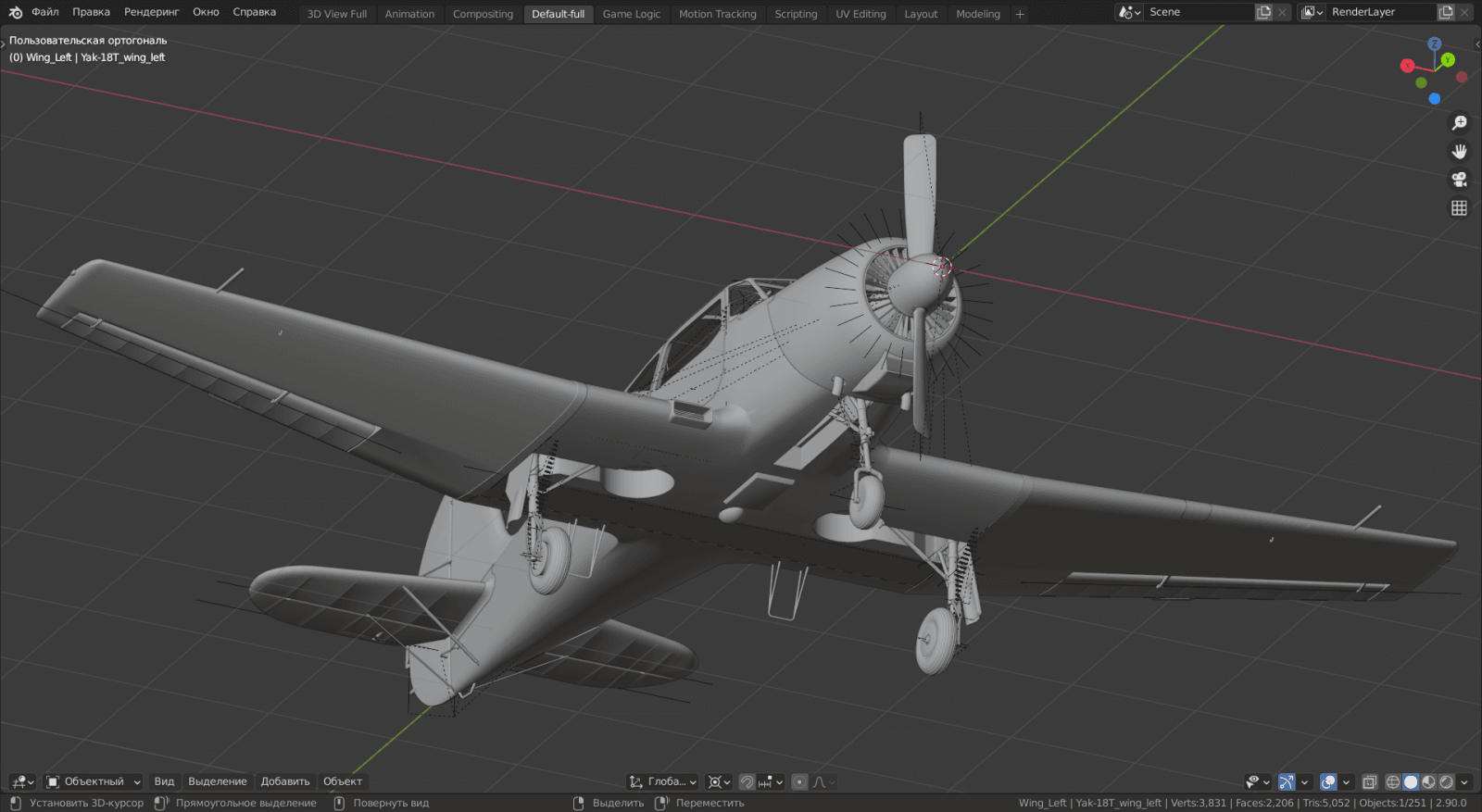Click the green Y axis gizmo handle
This screenshot has width=1482, height=812.
point(1447,60)
